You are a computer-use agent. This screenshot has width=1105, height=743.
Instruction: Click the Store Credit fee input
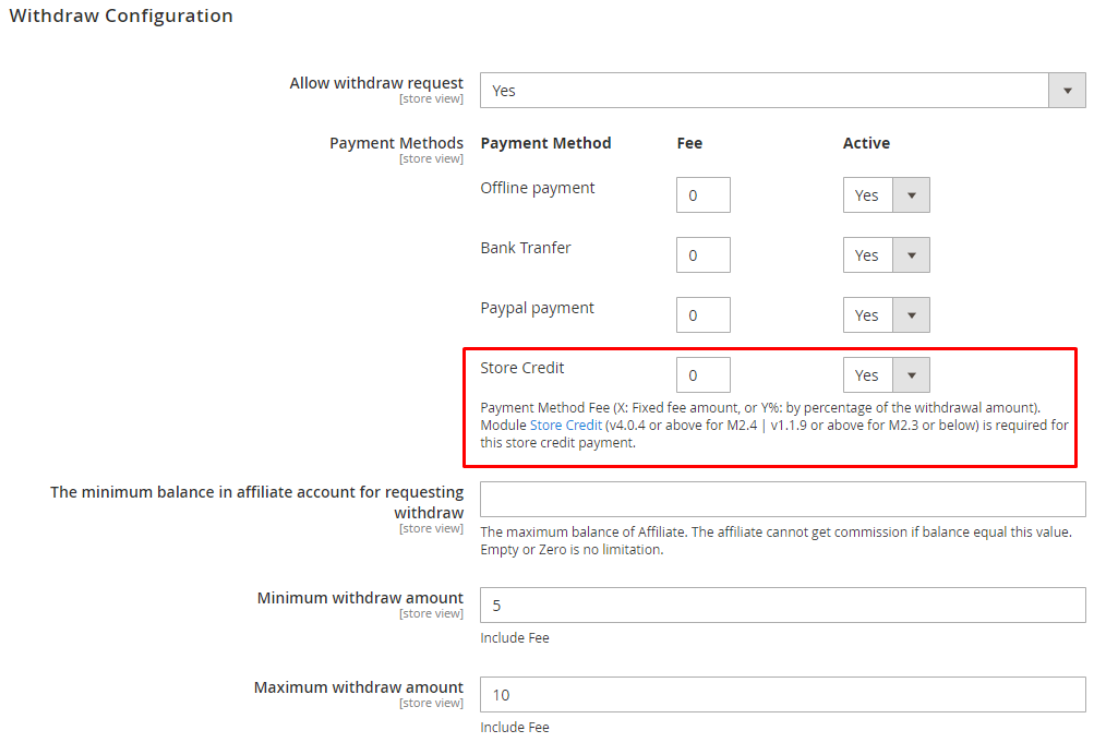[x=703, y=375]
